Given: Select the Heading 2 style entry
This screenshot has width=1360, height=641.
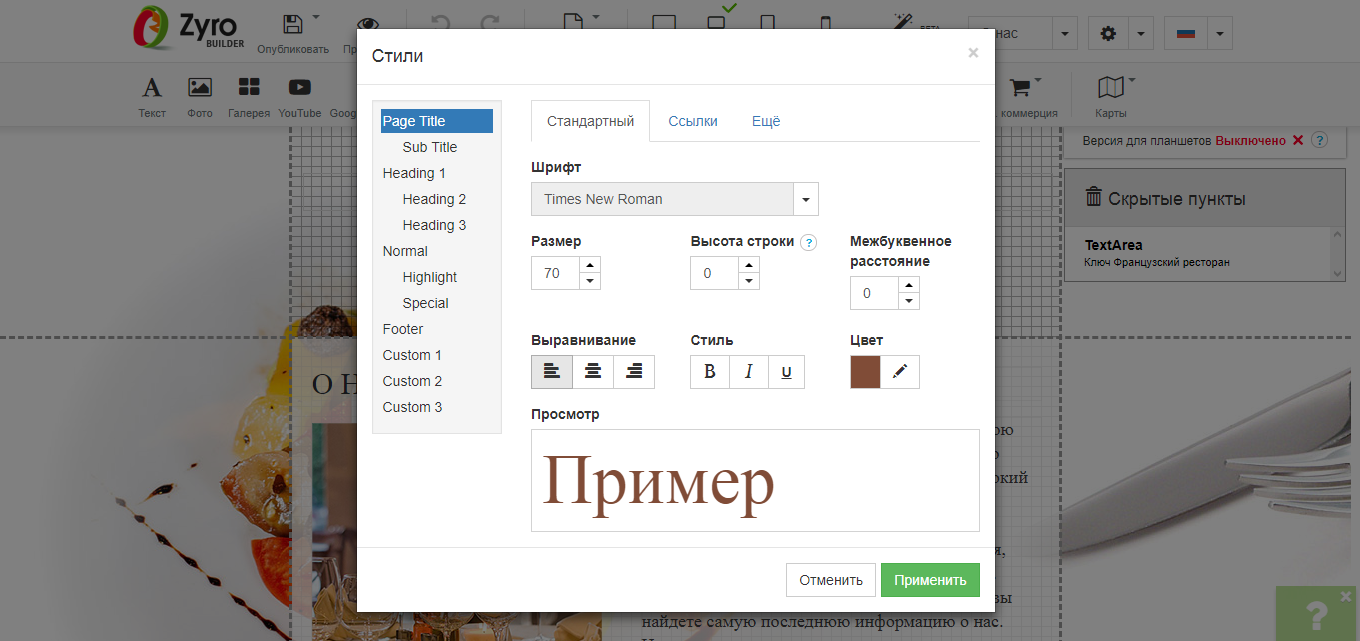Looking at the screenshot, I should 433,198.
